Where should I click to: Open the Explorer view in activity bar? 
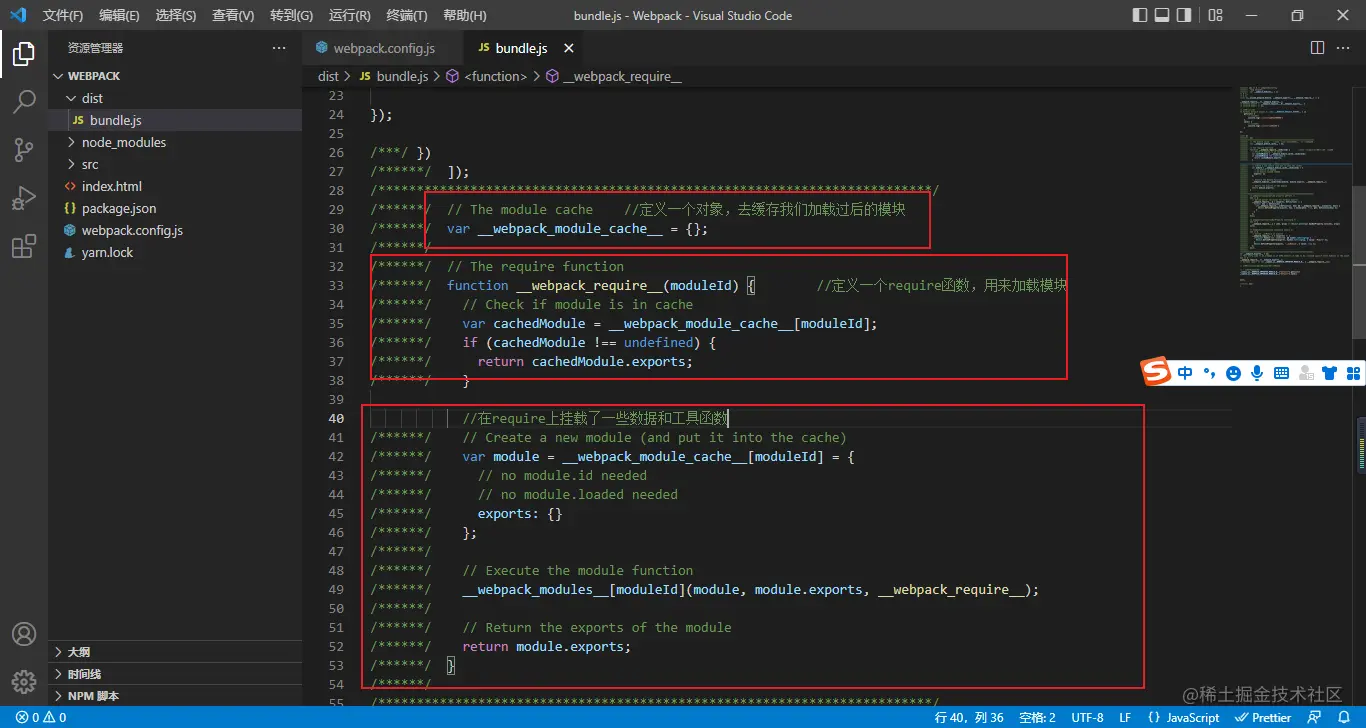(24, 54)
